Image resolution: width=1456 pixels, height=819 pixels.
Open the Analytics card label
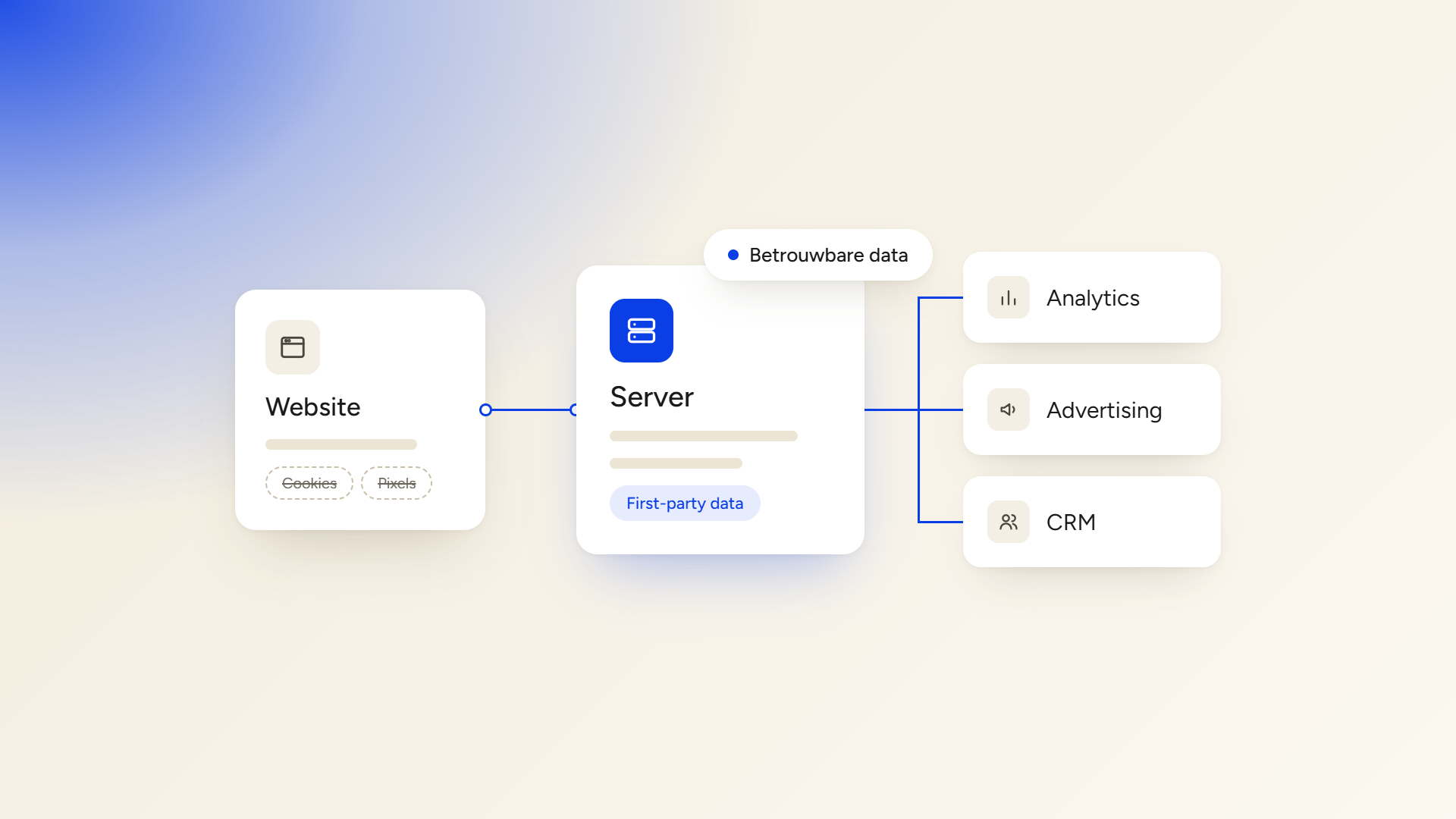[x=1093, y=298]
